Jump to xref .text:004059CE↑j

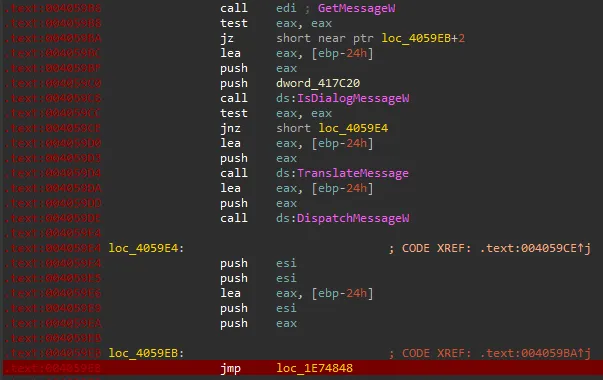point(535,248)
